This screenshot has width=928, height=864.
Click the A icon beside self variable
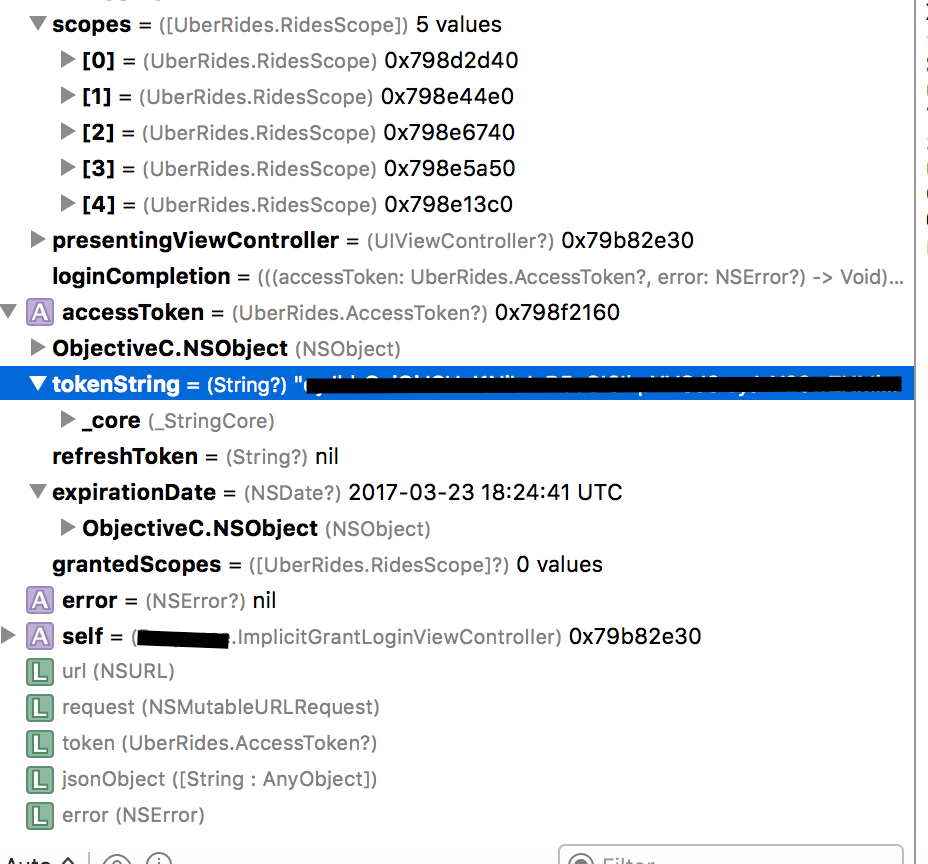click(41, 635)
